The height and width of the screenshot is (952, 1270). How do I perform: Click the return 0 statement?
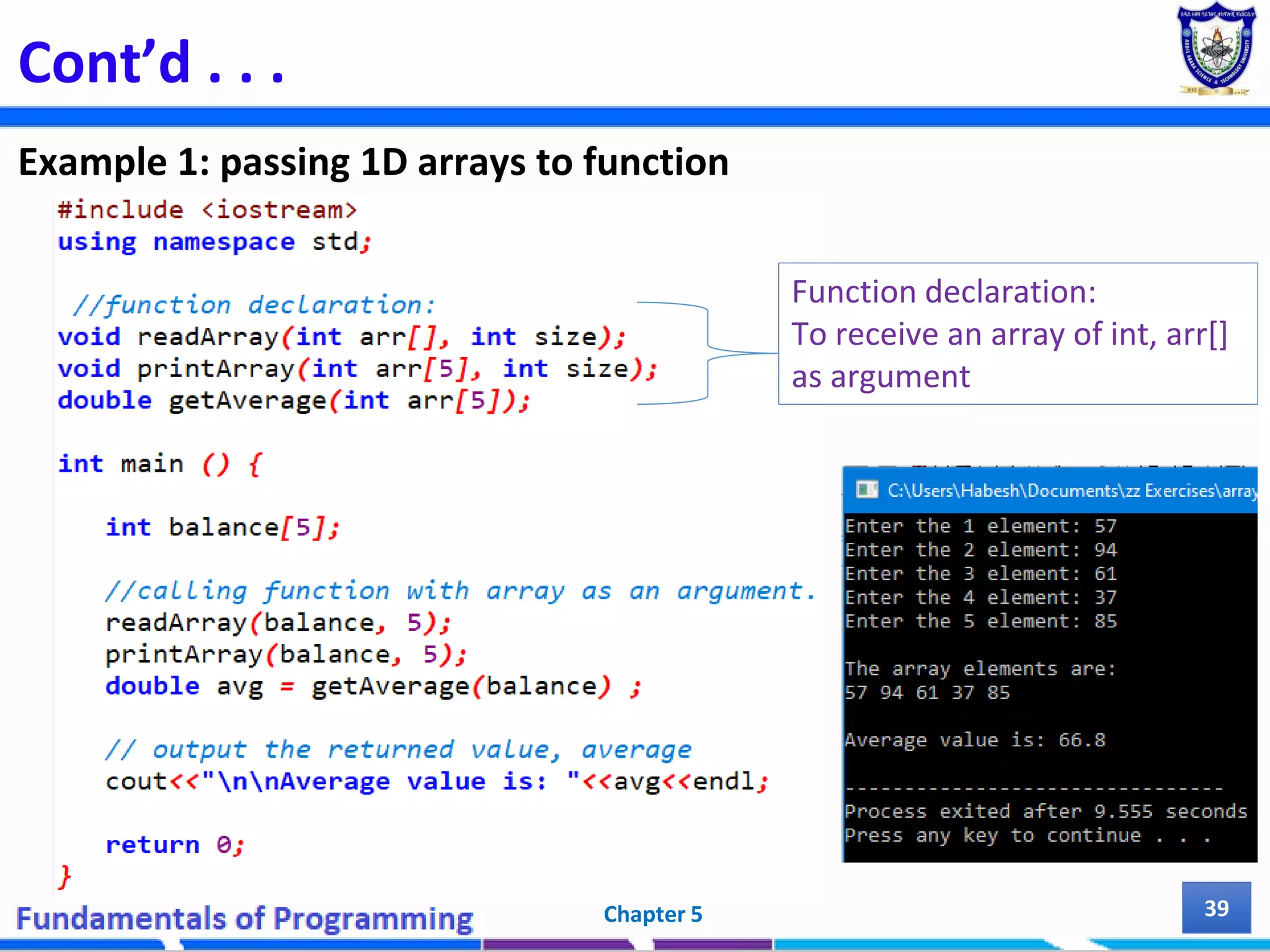[x=175, y=845]
